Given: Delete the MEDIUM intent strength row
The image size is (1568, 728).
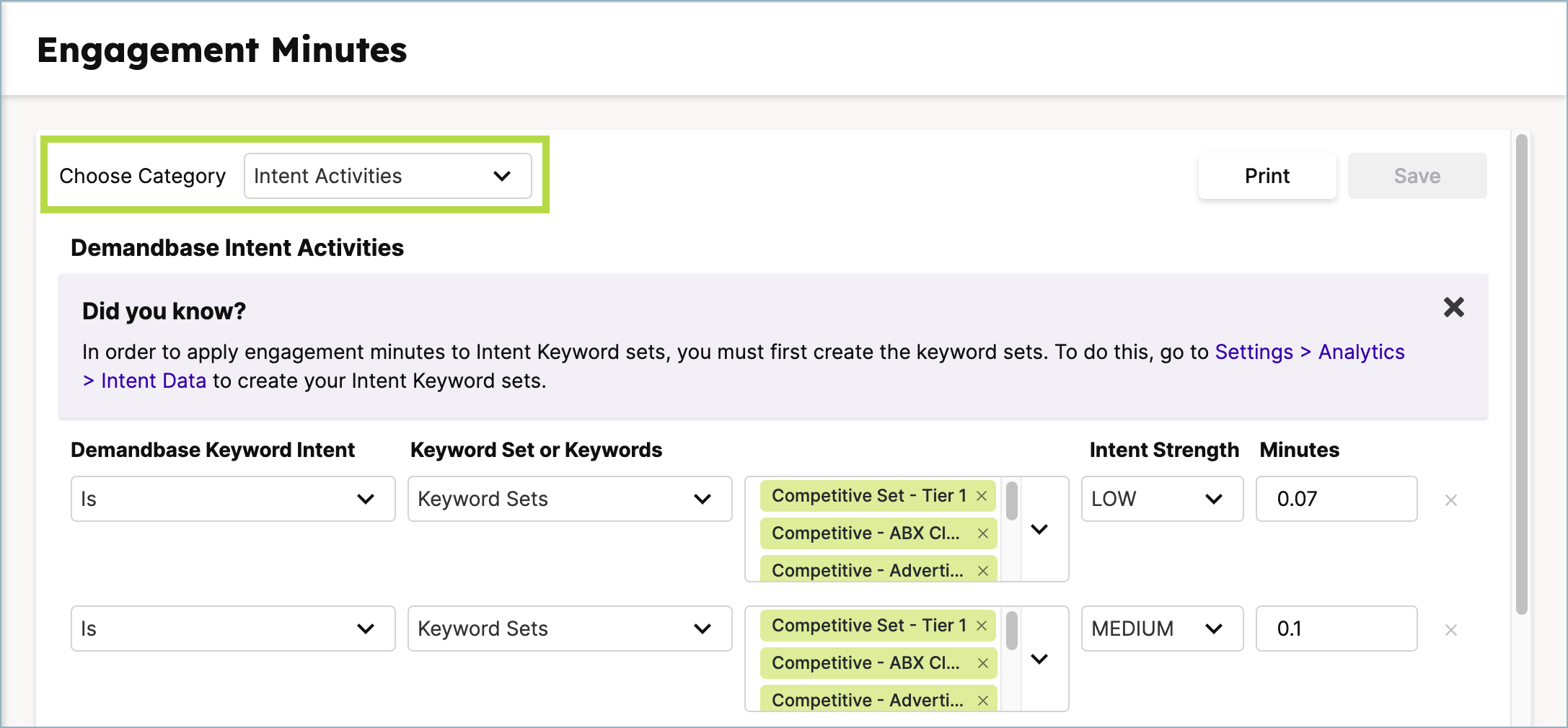Looking at the screenshot, I should 1451,630.
